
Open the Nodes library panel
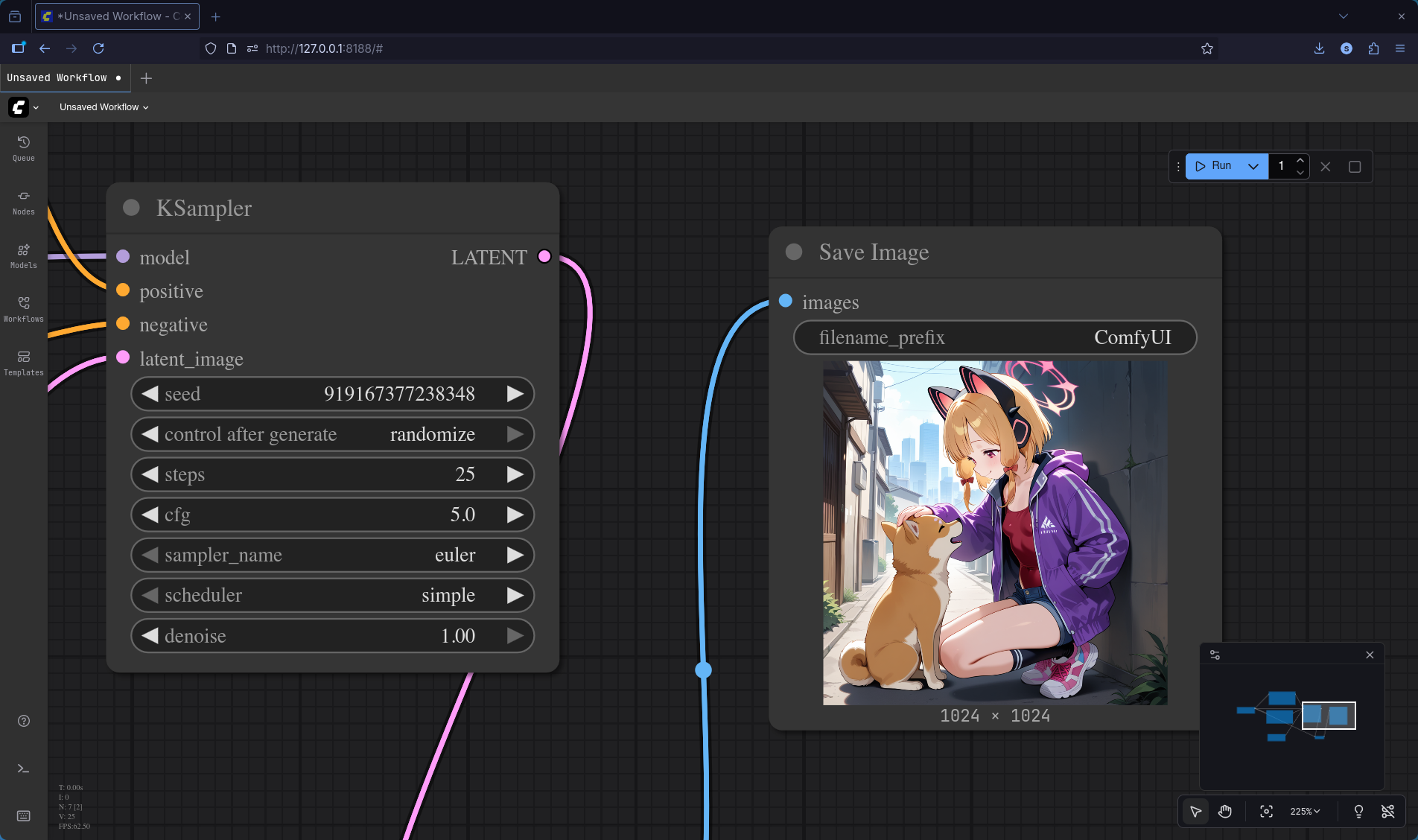tap(23, 202)
